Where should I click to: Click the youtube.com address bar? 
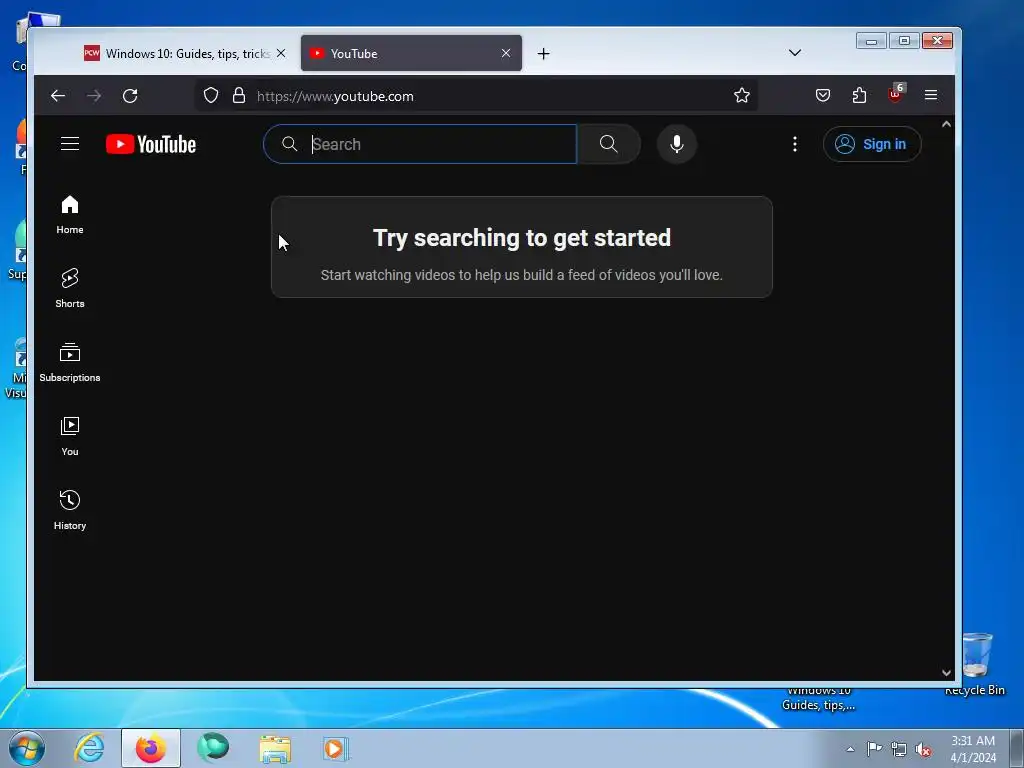pos(477,96)
